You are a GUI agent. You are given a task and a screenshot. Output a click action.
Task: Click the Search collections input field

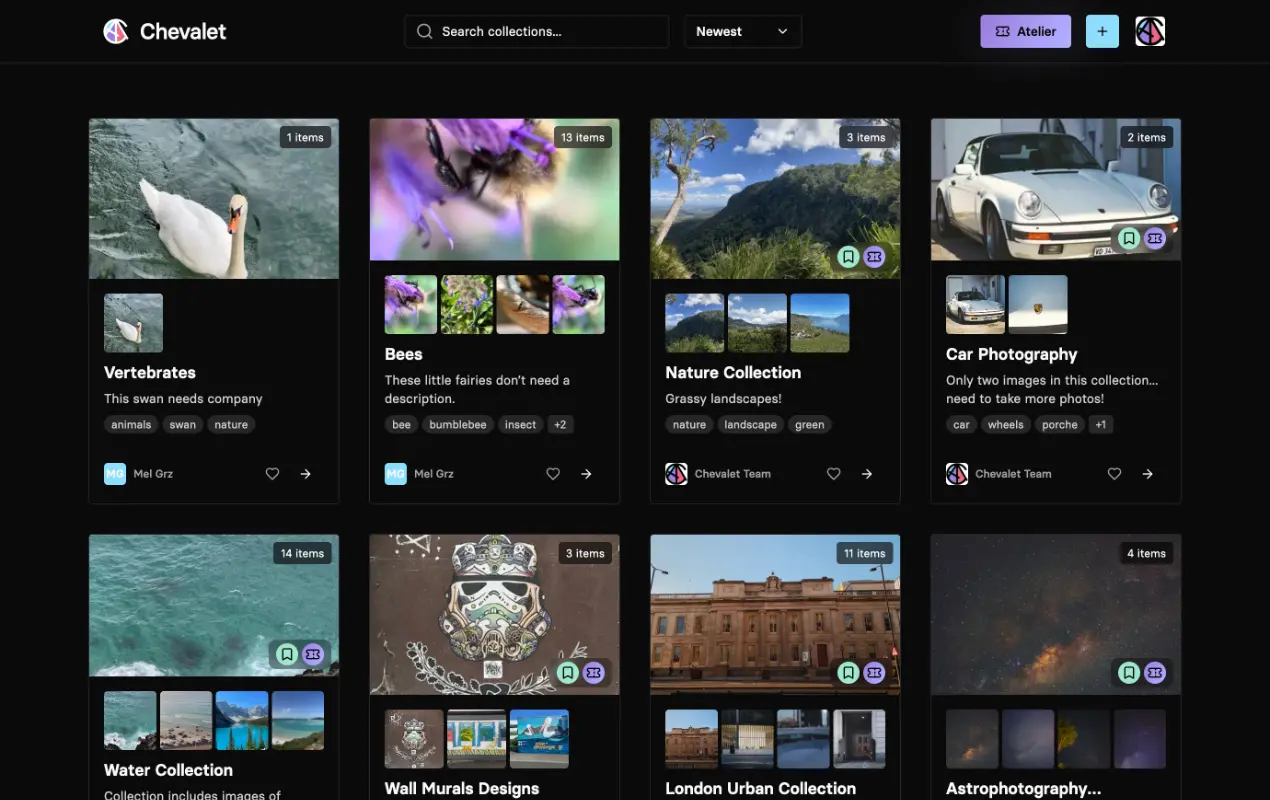[536, 31]
